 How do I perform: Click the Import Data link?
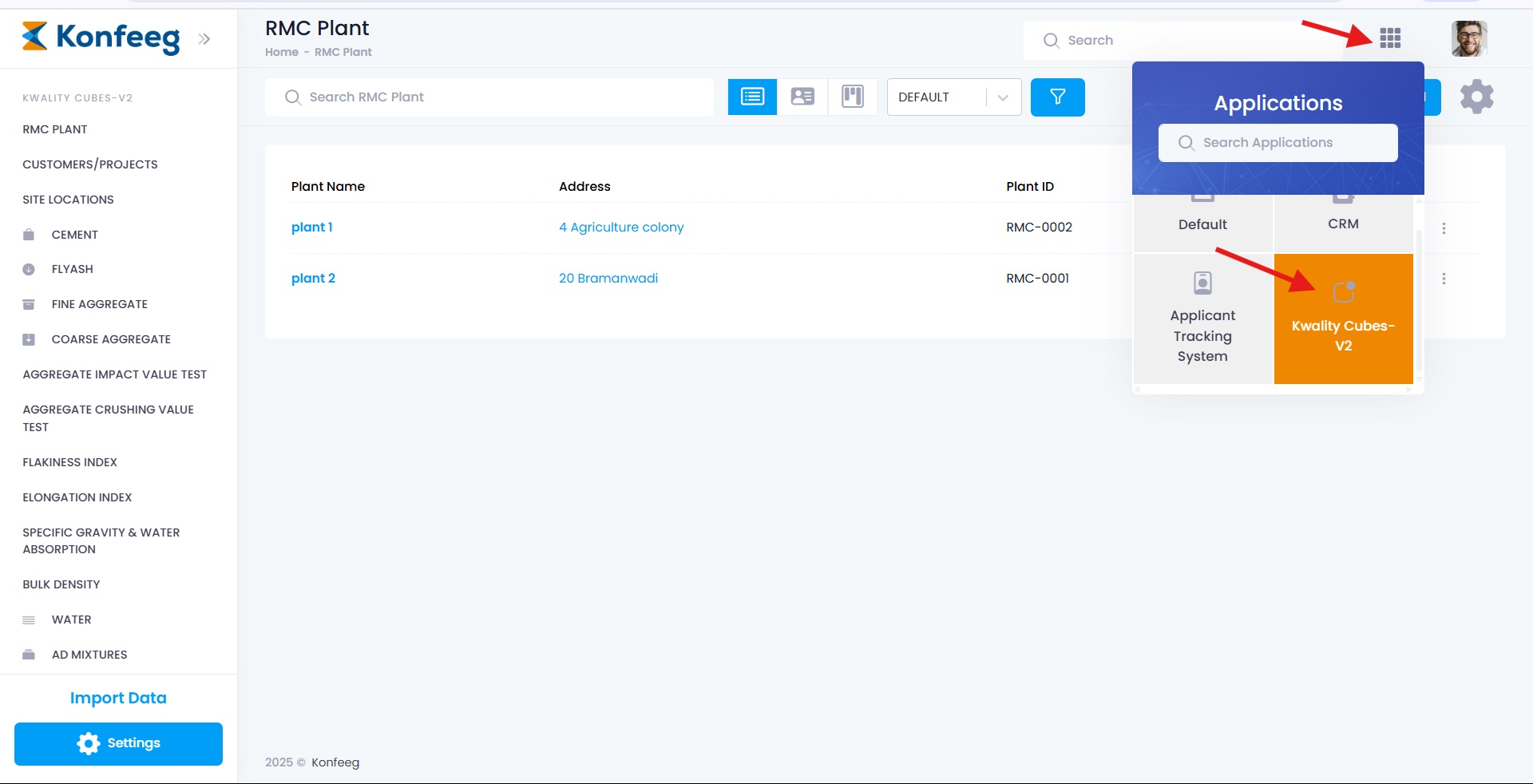coord(118,698)
